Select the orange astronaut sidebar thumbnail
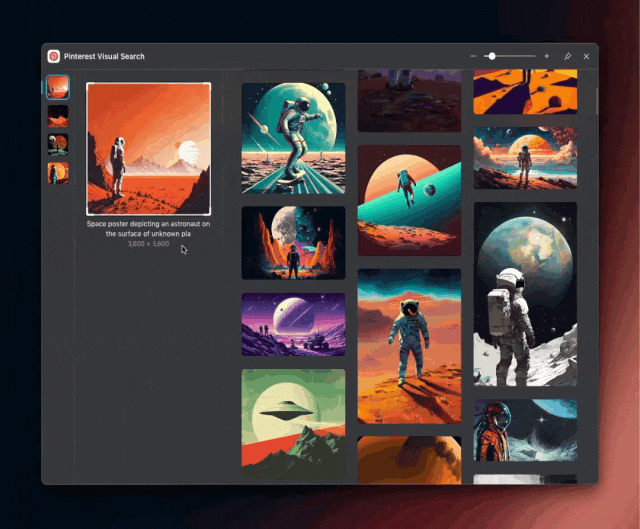The image size is (640, 529). pyautogui.click(x=58, y=87)
